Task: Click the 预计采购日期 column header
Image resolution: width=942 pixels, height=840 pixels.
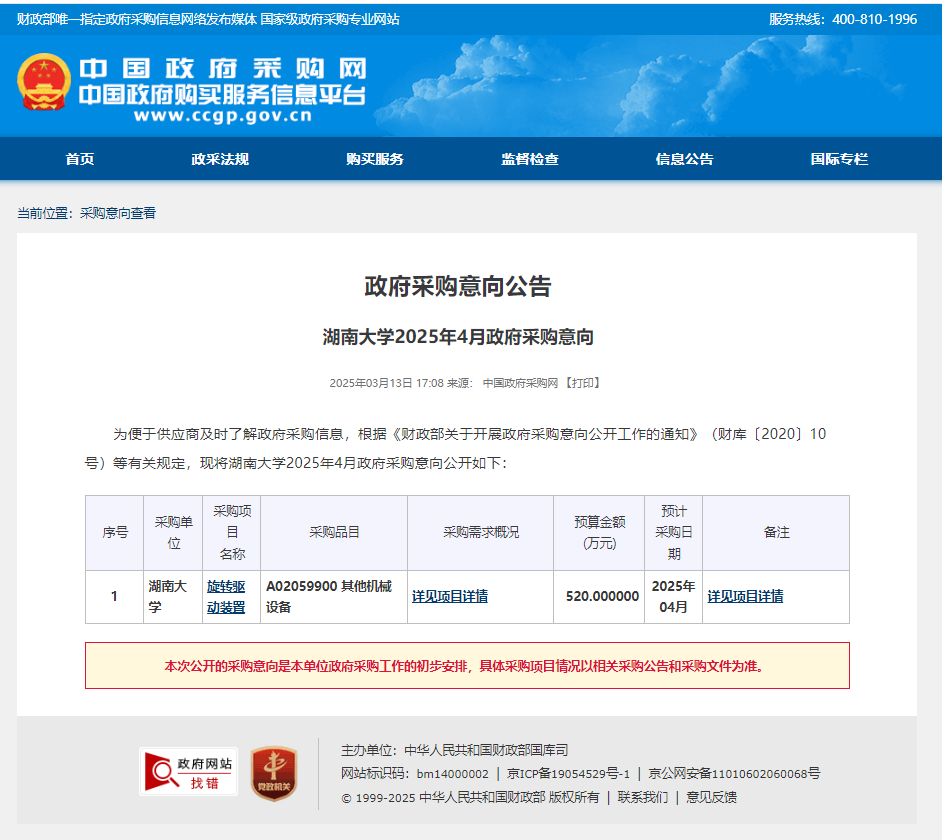Action: click(673, 532)
